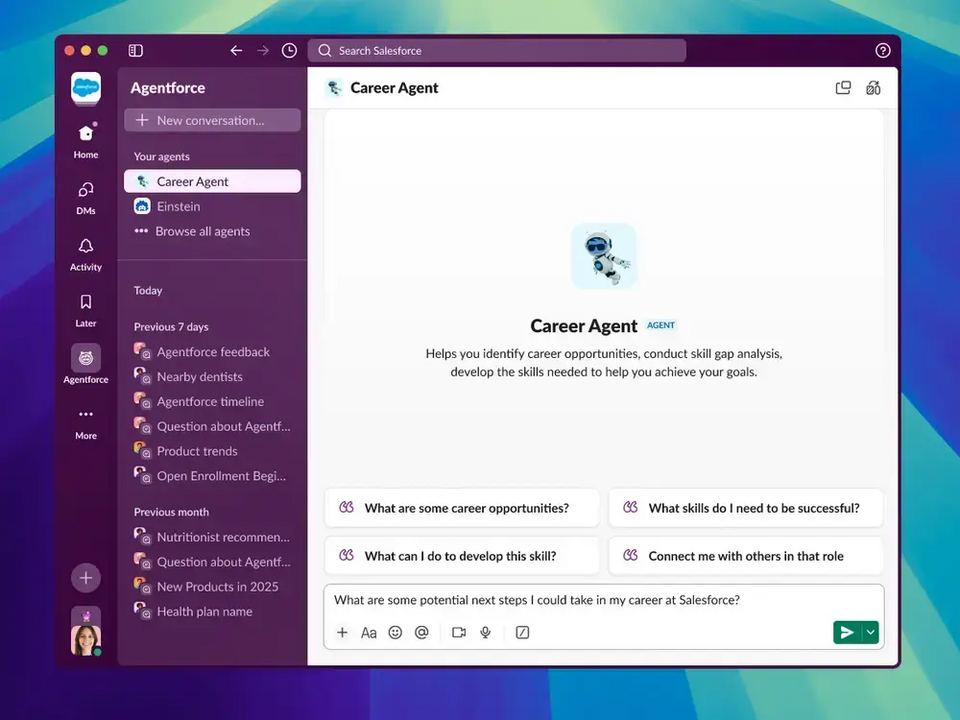
Task: Open Activity in the left rail
Action: (x=86, y=254)
